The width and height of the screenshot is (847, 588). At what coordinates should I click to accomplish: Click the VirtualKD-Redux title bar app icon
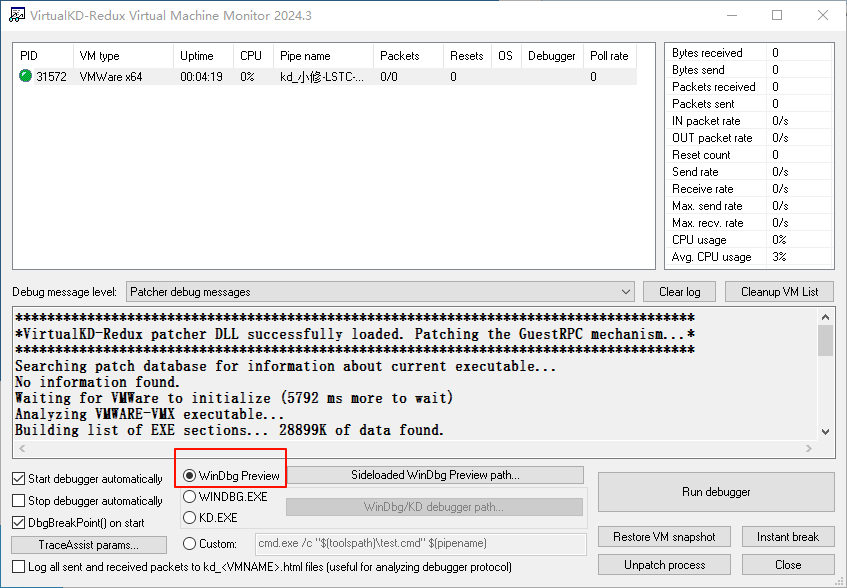coord(17,15)
